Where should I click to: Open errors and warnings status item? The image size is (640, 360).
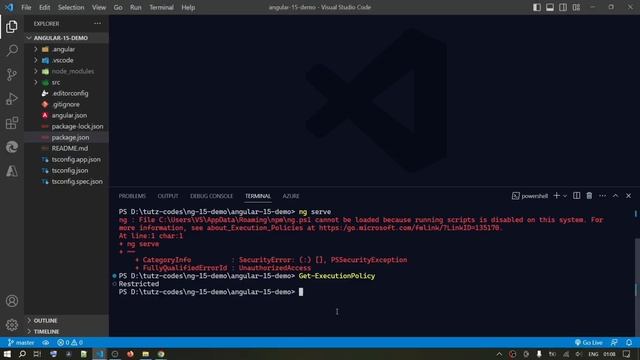[x=70, y=342]
